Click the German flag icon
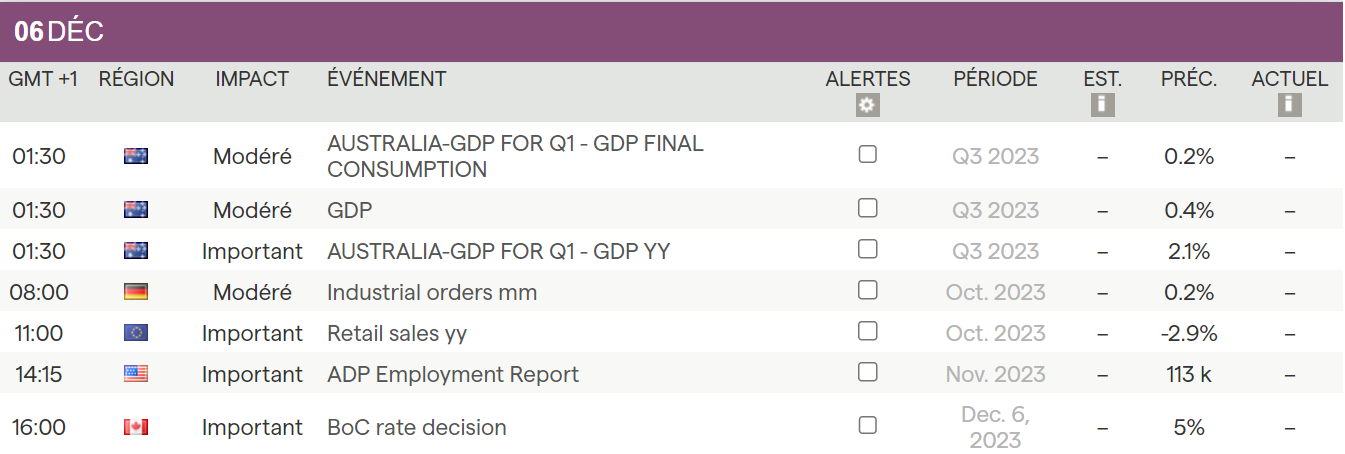 click(136, 292)
